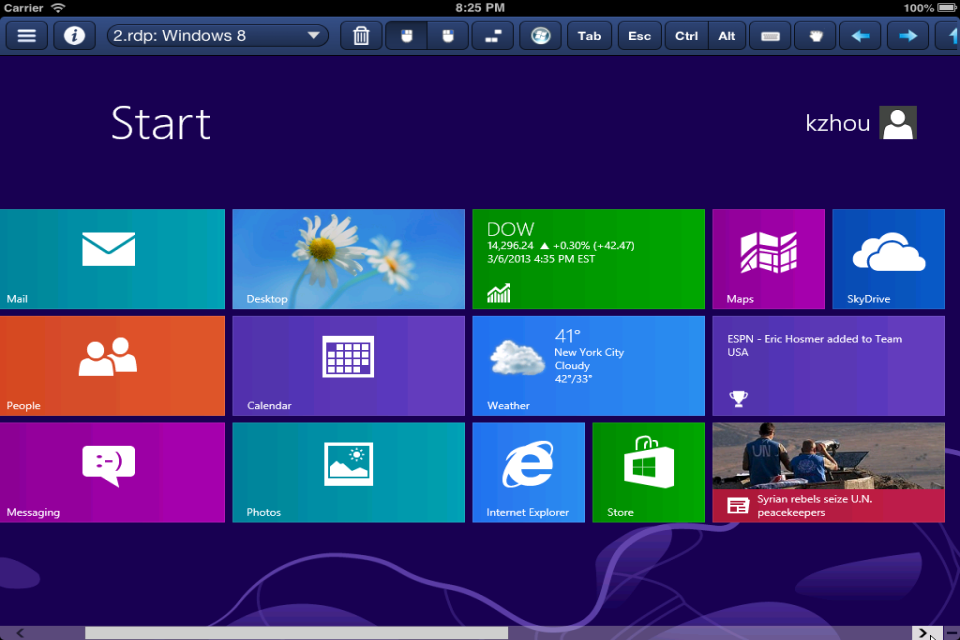
Task: Click the scrollbar right arrow
Action: (x=923, y=633)
